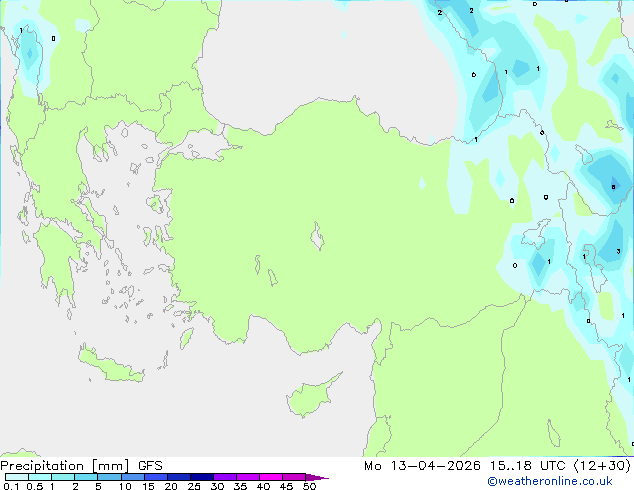Click the "(12+30)" forecast run text
The width and height of the screenshot is (634, 490).
coord(602,466)
